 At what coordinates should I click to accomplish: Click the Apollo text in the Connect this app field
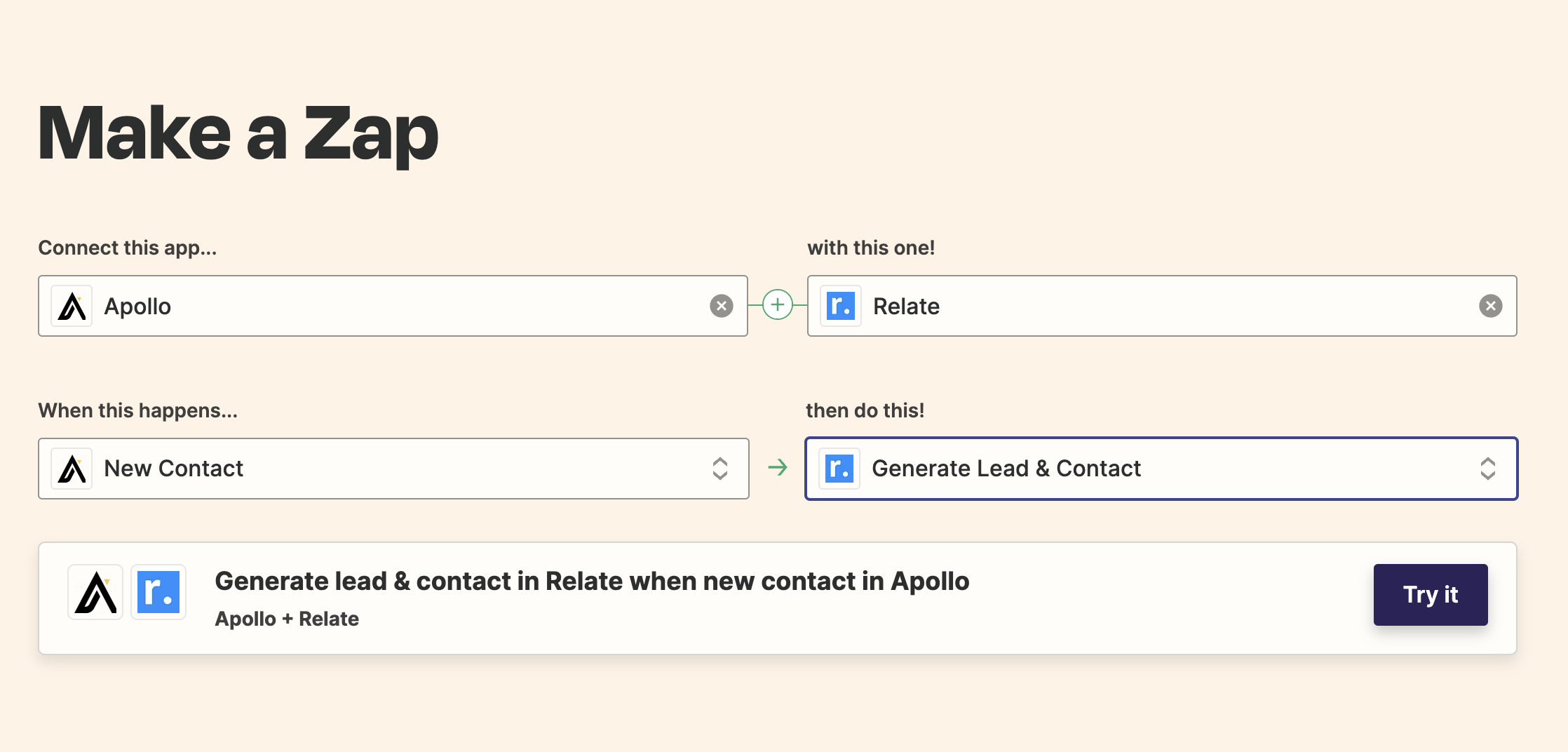(137, 307)
